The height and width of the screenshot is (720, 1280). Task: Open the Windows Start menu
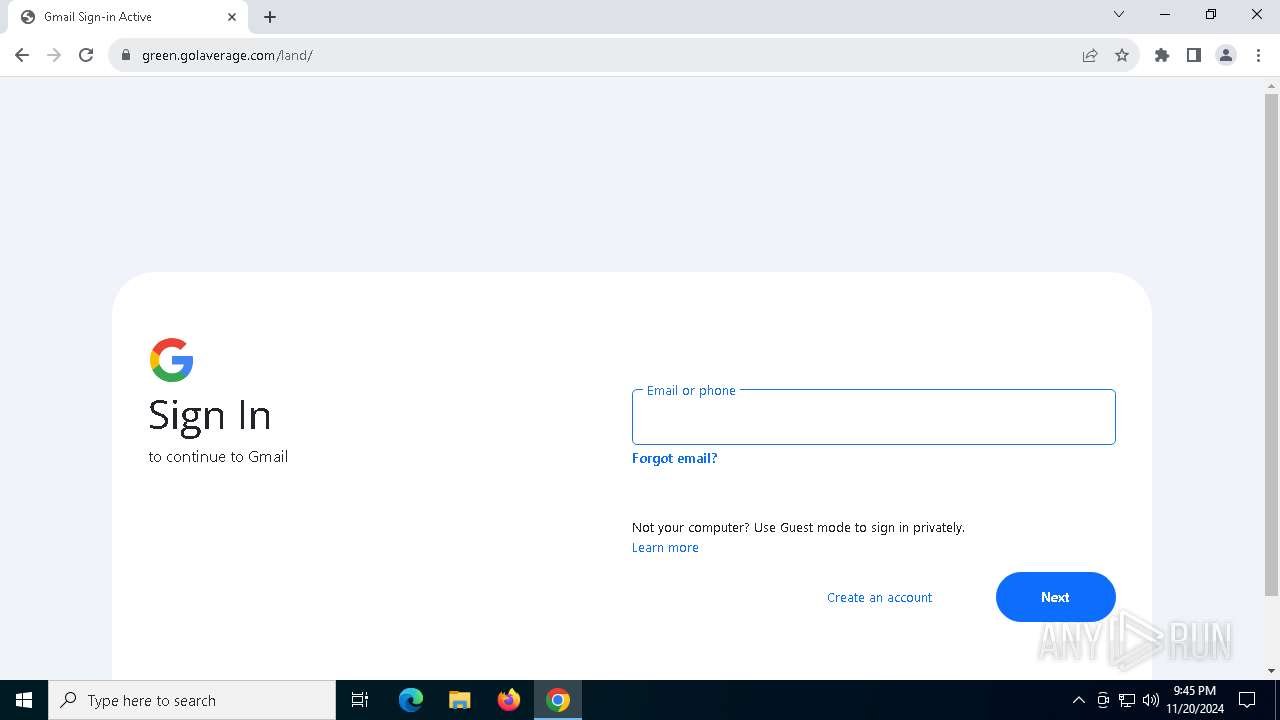[x=24, y=700]
